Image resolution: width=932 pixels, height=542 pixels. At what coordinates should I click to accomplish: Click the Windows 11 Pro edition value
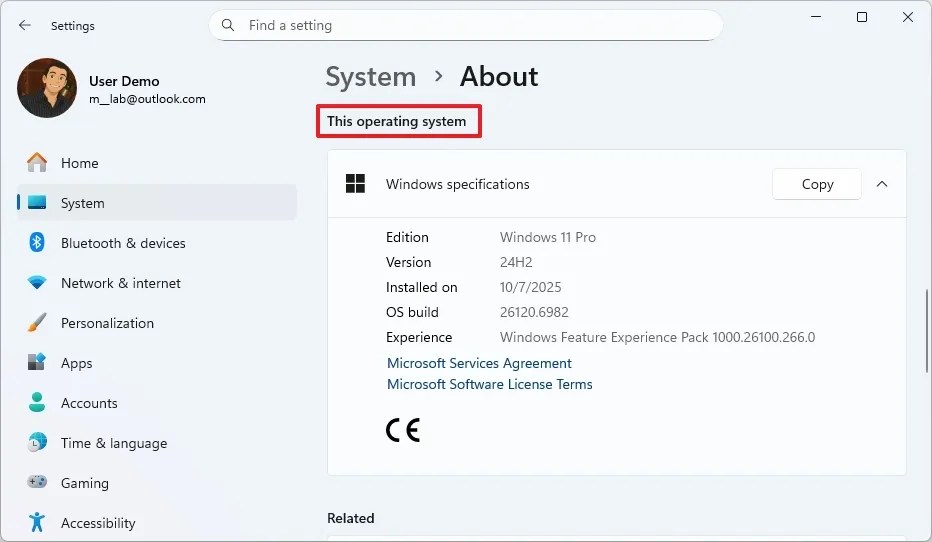pos(547,237)
